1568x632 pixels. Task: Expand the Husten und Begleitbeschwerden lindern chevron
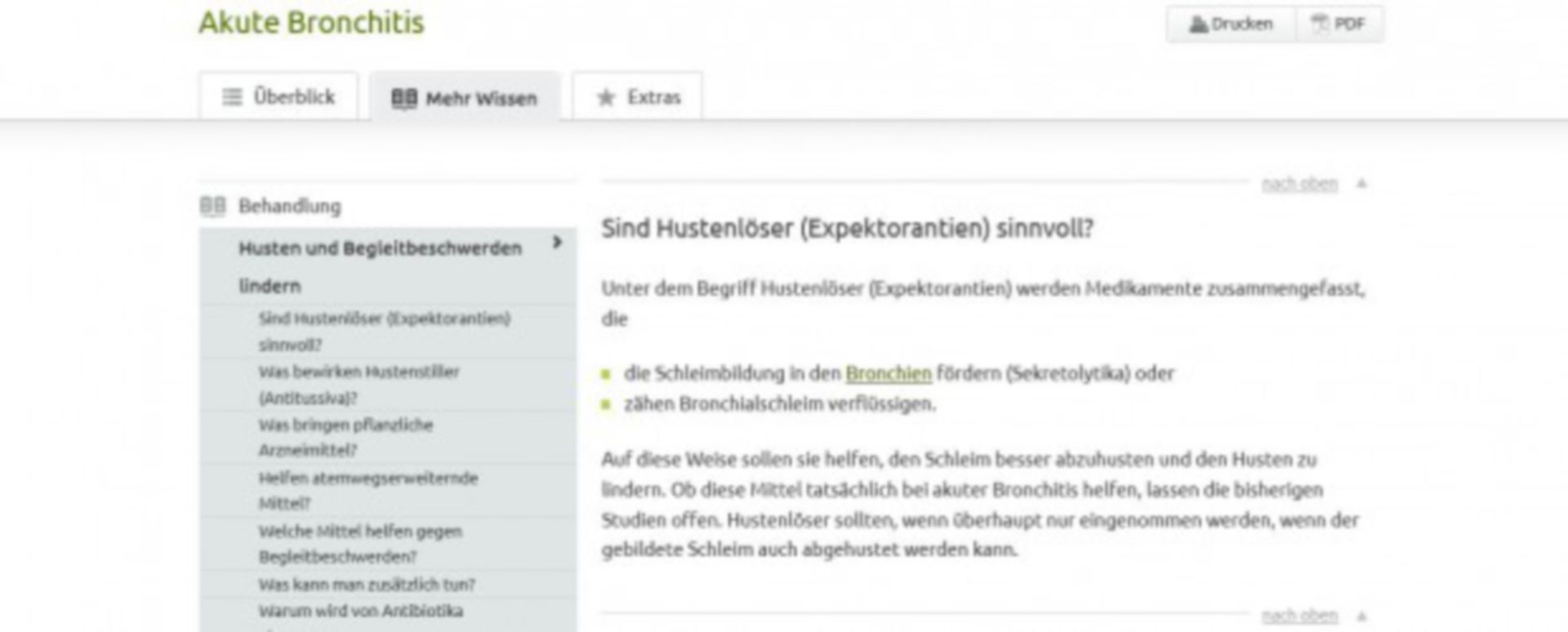point(557,243)
